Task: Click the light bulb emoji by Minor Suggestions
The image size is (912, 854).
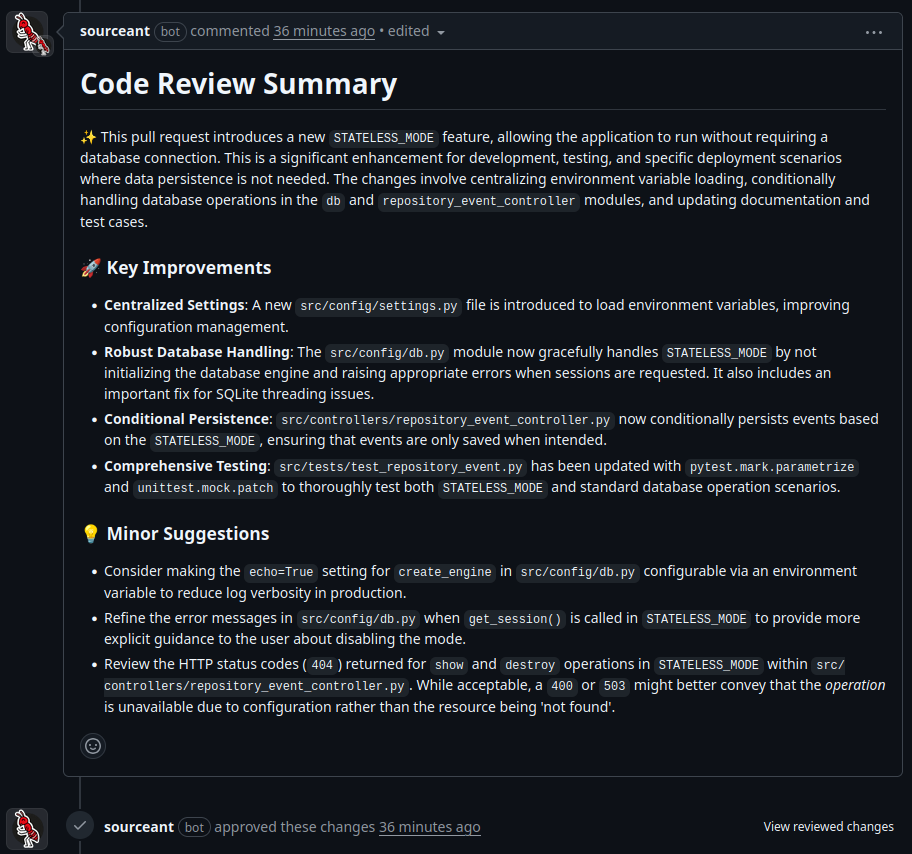Action: click(91, 533)
